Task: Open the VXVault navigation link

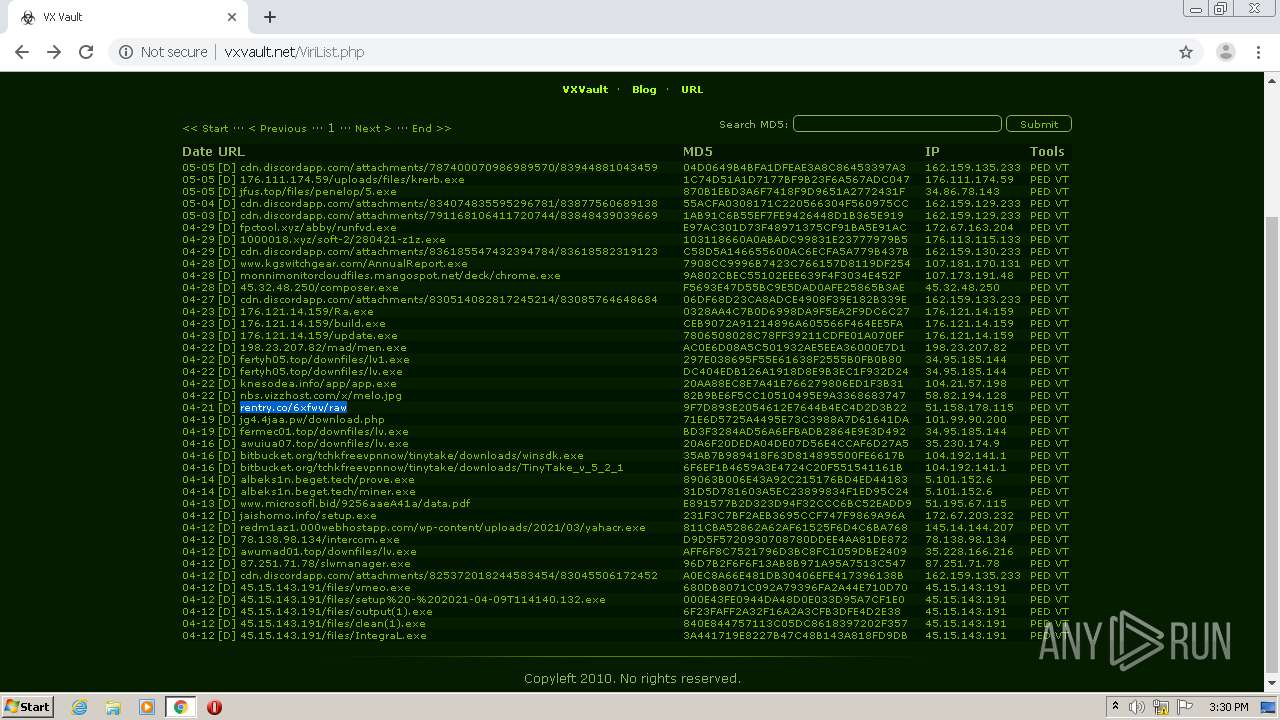Action: (x=585, y=89)
